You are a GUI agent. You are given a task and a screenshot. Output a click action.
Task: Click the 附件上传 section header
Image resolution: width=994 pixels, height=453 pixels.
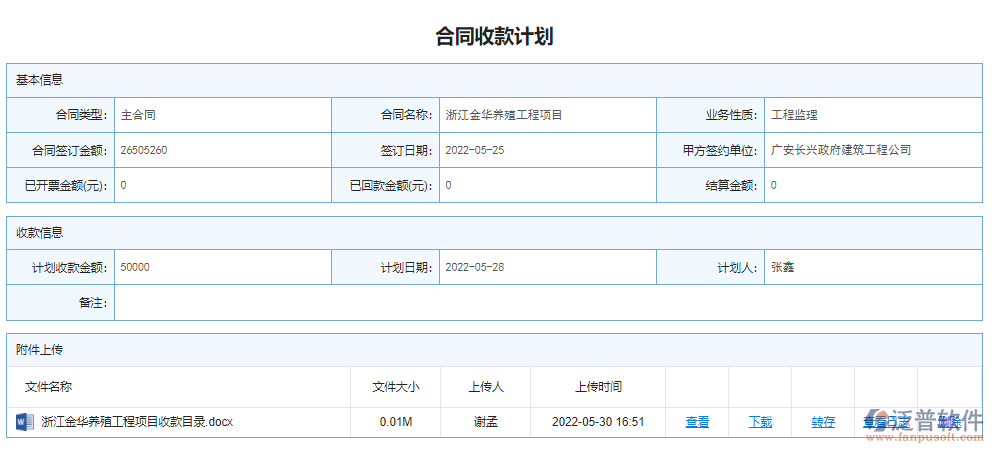40,350
